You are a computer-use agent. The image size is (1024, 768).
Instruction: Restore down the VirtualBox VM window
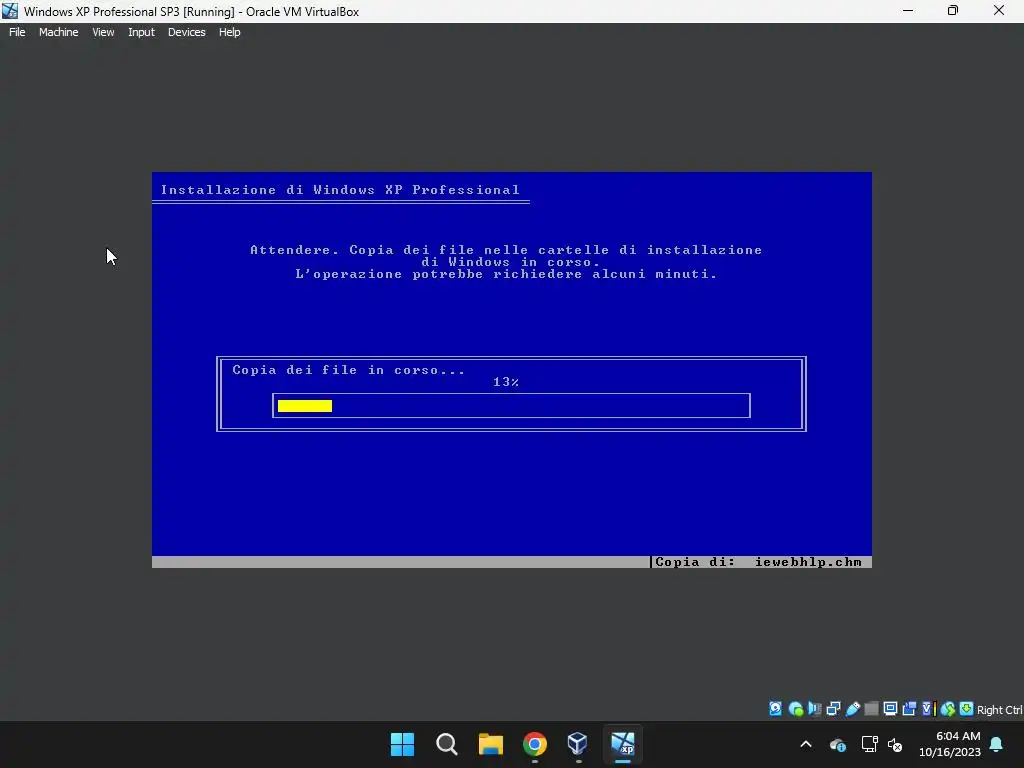tap(953, 11)
